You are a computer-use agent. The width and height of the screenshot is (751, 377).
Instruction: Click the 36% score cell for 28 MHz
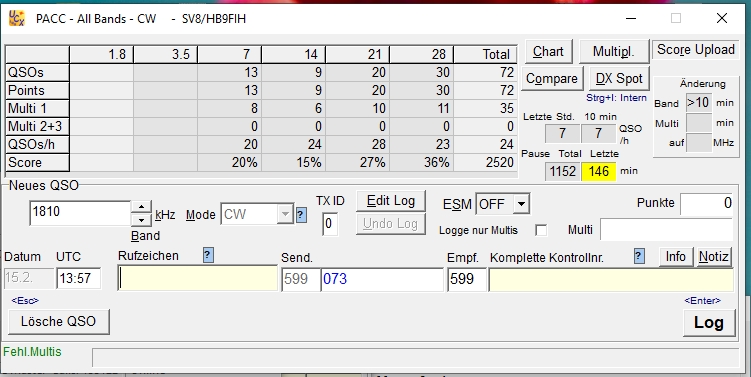click(422, 162)
